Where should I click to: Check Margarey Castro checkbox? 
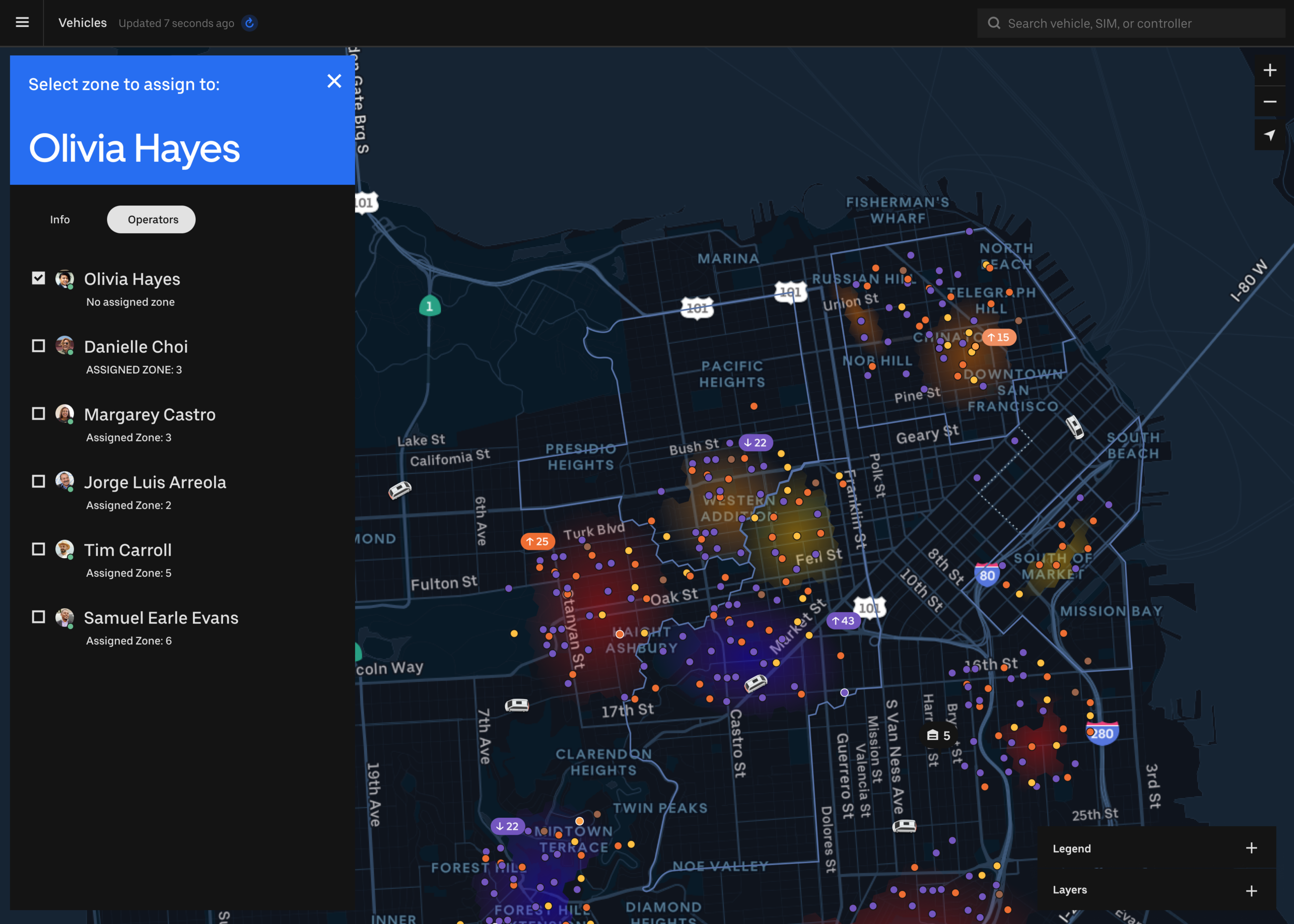(x=38, y=413)
